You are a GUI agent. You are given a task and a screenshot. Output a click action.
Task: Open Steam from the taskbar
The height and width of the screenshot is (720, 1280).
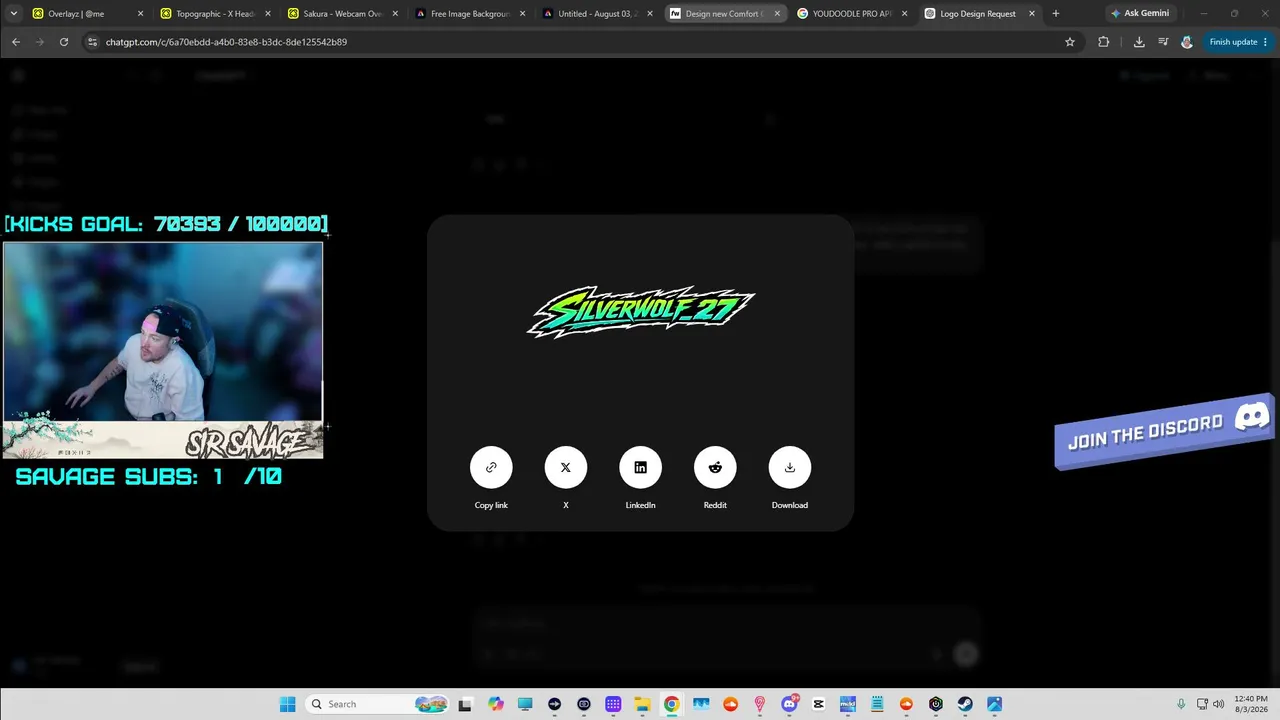965,704
